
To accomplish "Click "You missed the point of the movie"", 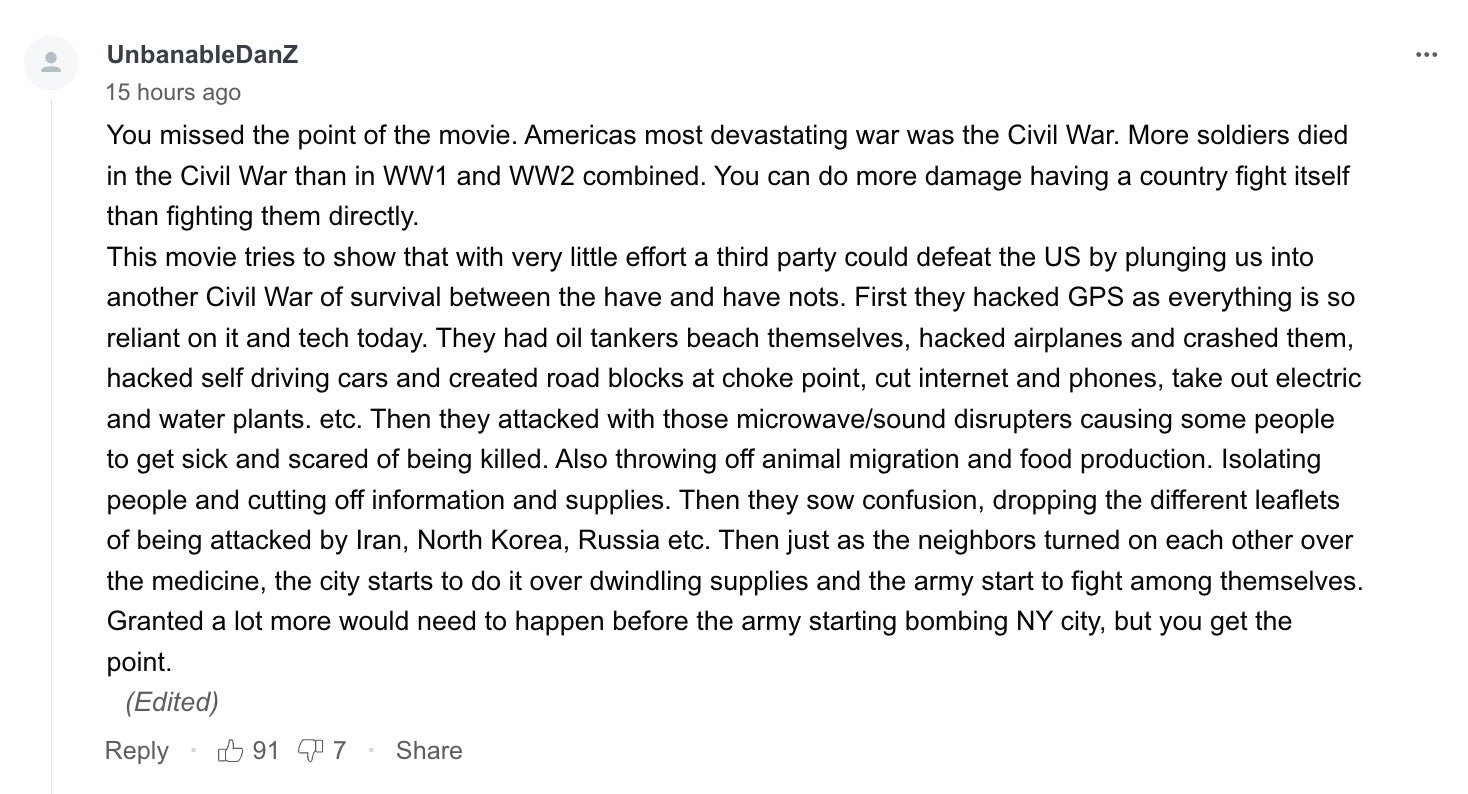I will pos(311,135).
